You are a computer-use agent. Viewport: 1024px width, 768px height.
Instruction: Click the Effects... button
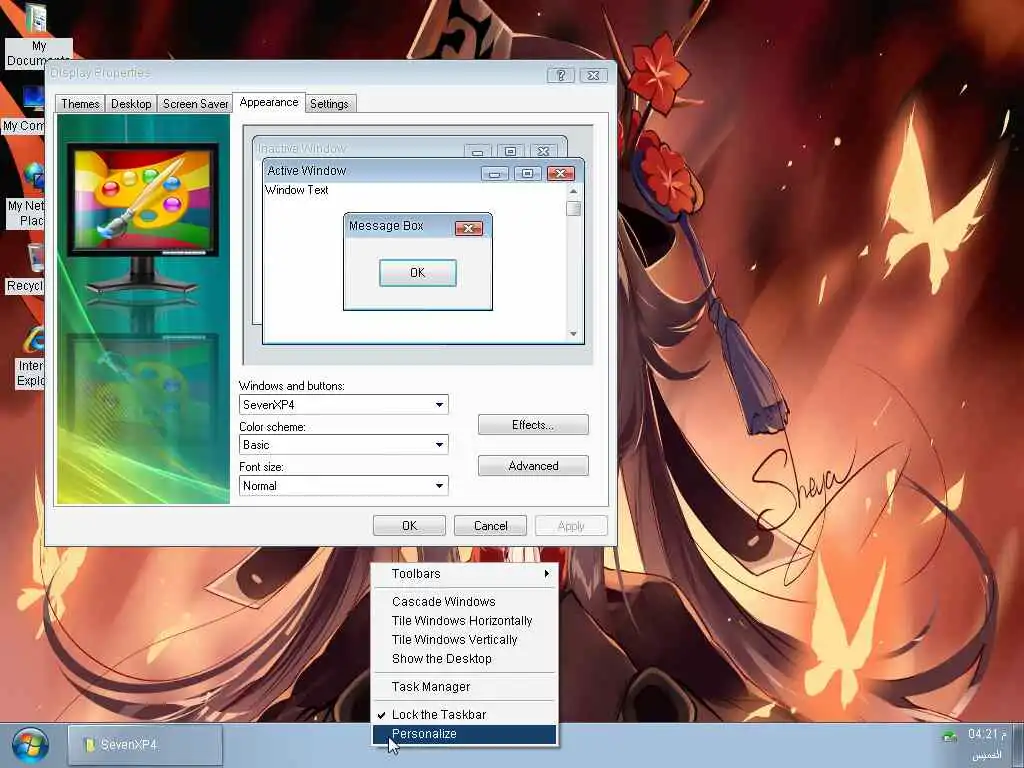pos(533,424)
